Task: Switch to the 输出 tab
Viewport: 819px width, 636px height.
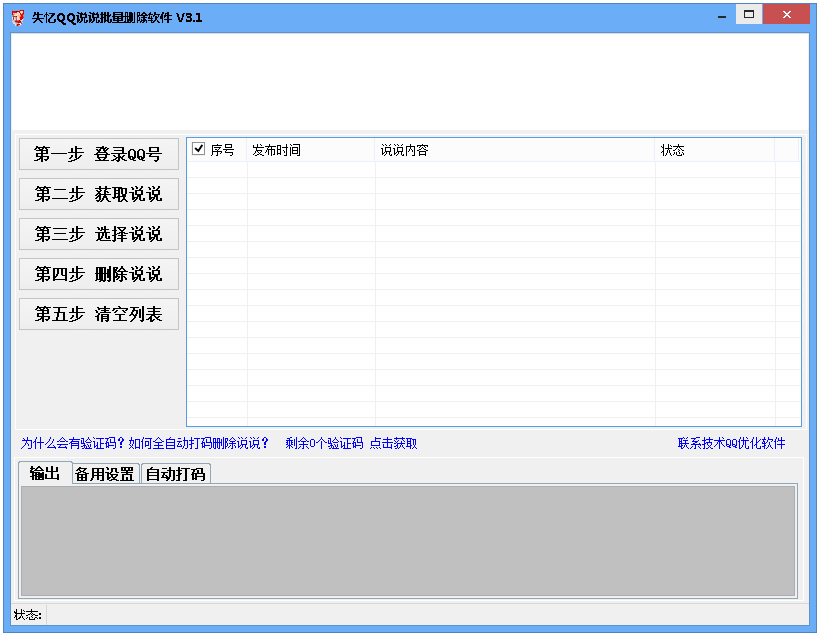Action: click(45, 473)
